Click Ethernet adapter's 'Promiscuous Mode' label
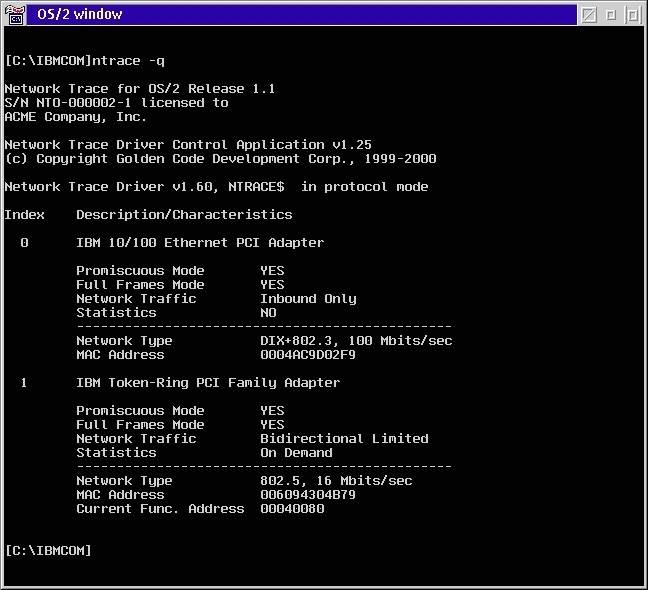Viewport: 648px width, 590px height. (140, 271)
